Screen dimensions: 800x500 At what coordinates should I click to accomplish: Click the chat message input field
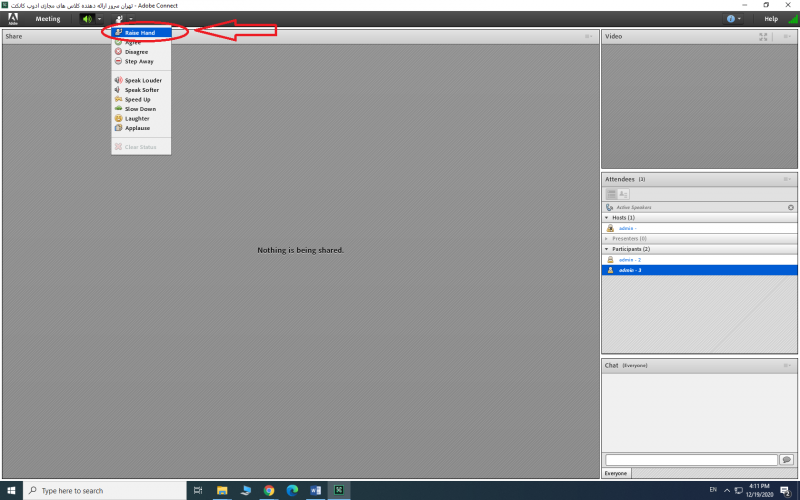point(690,459)
